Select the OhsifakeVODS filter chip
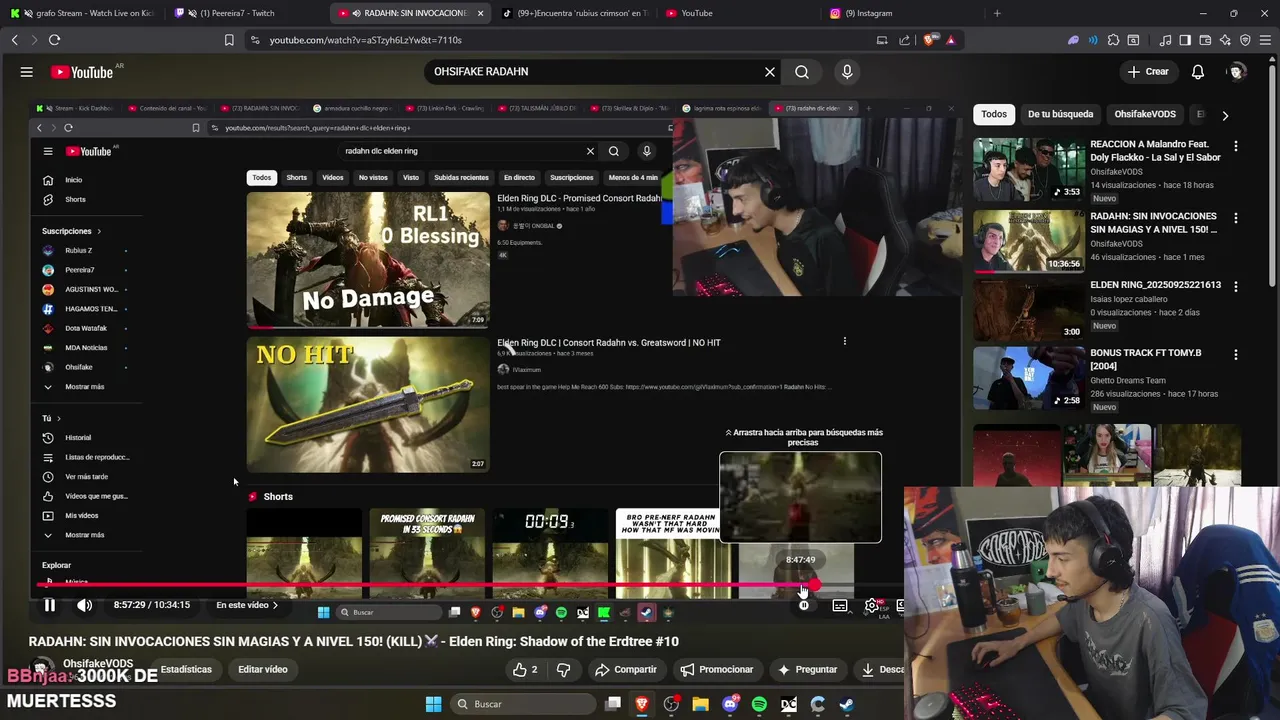Viewport: 1280px width, 720px height. pyautogui.click(x=1145, y=114)
